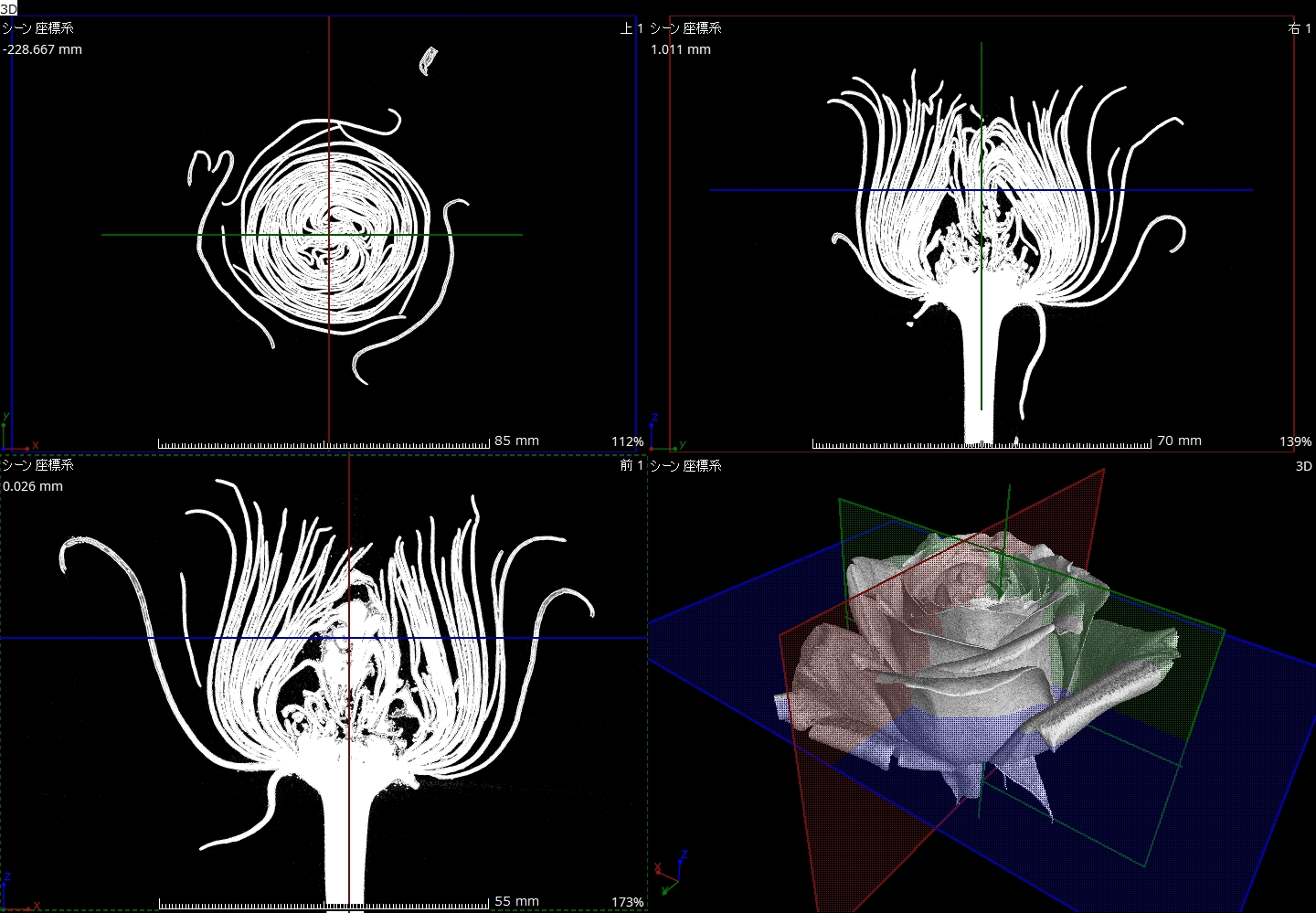
Task: Open coordinate system dropdown in right view
Action: [685, 28]
